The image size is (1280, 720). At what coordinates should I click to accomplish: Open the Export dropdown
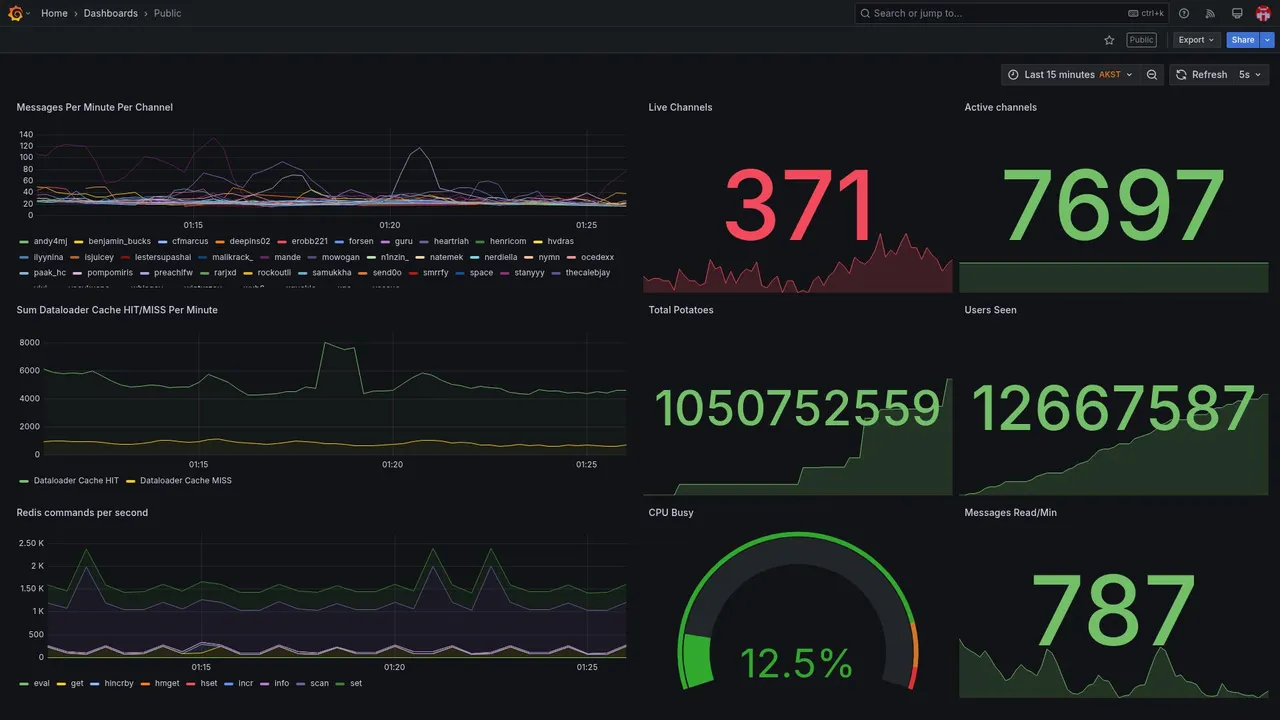[1196, 40]
